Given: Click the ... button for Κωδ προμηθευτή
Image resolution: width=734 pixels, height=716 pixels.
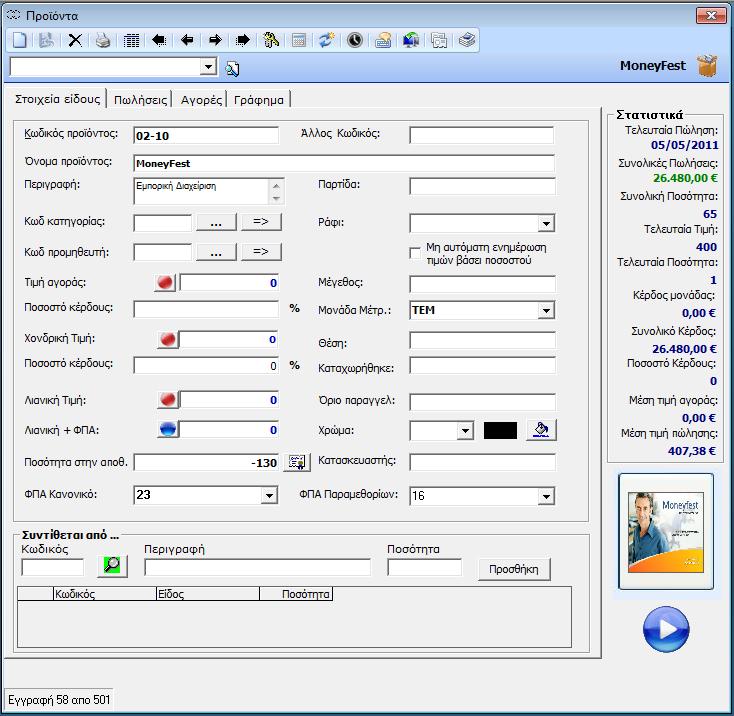Looking at the screenshot, I should click(216, 252).
